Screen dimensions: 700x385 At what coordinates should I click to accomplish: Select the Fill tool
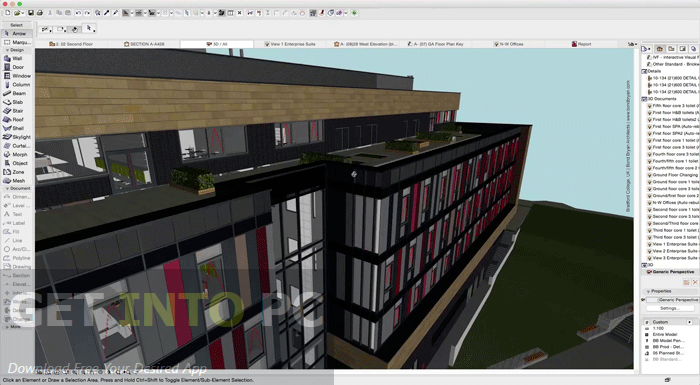17,232
